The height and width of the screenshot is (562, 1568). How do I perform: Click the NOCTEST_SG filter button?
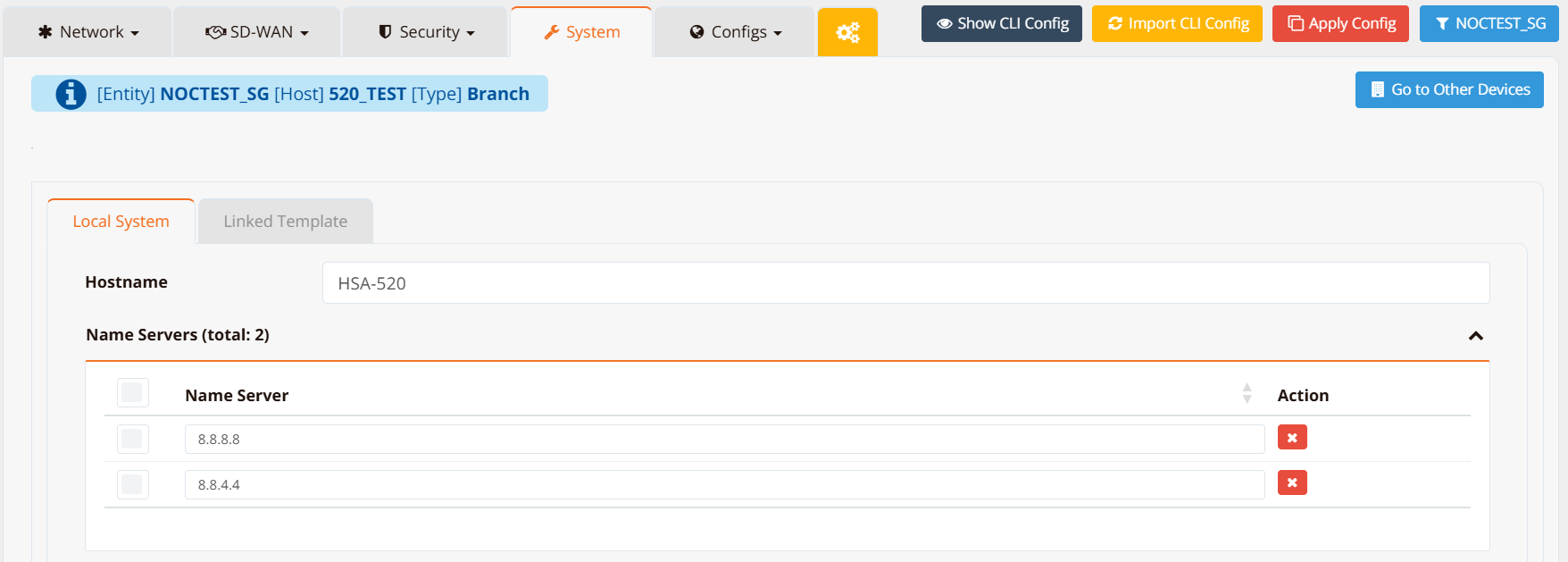pos(1489,24)
